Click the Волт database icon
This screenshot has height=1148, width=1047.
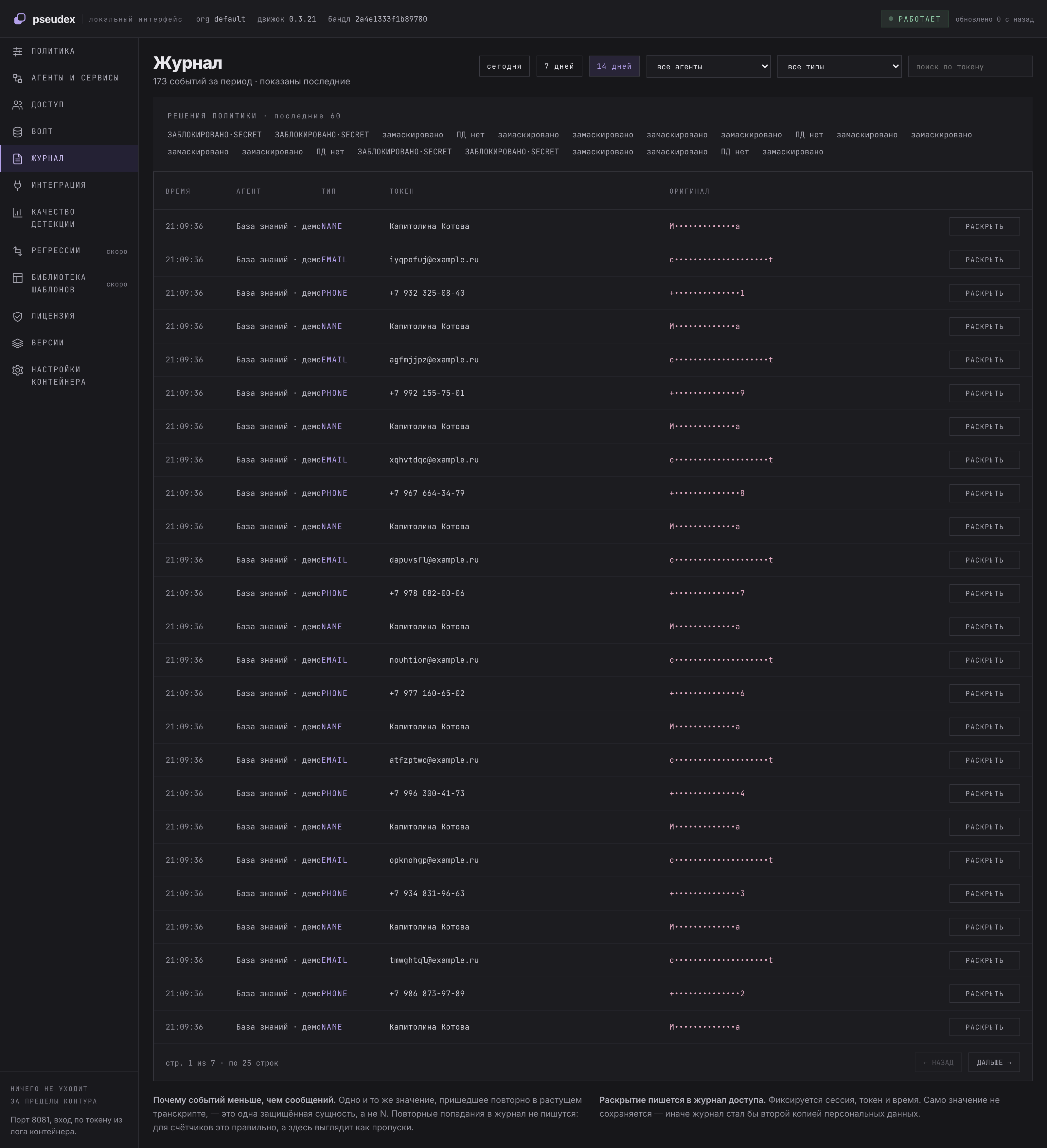click(18, 131)
